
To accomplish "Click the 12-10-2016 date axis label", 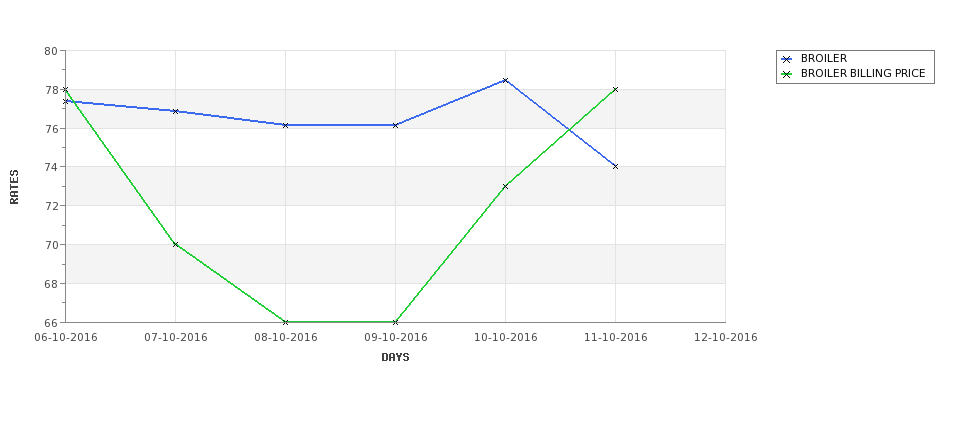I will click(725, 338).
